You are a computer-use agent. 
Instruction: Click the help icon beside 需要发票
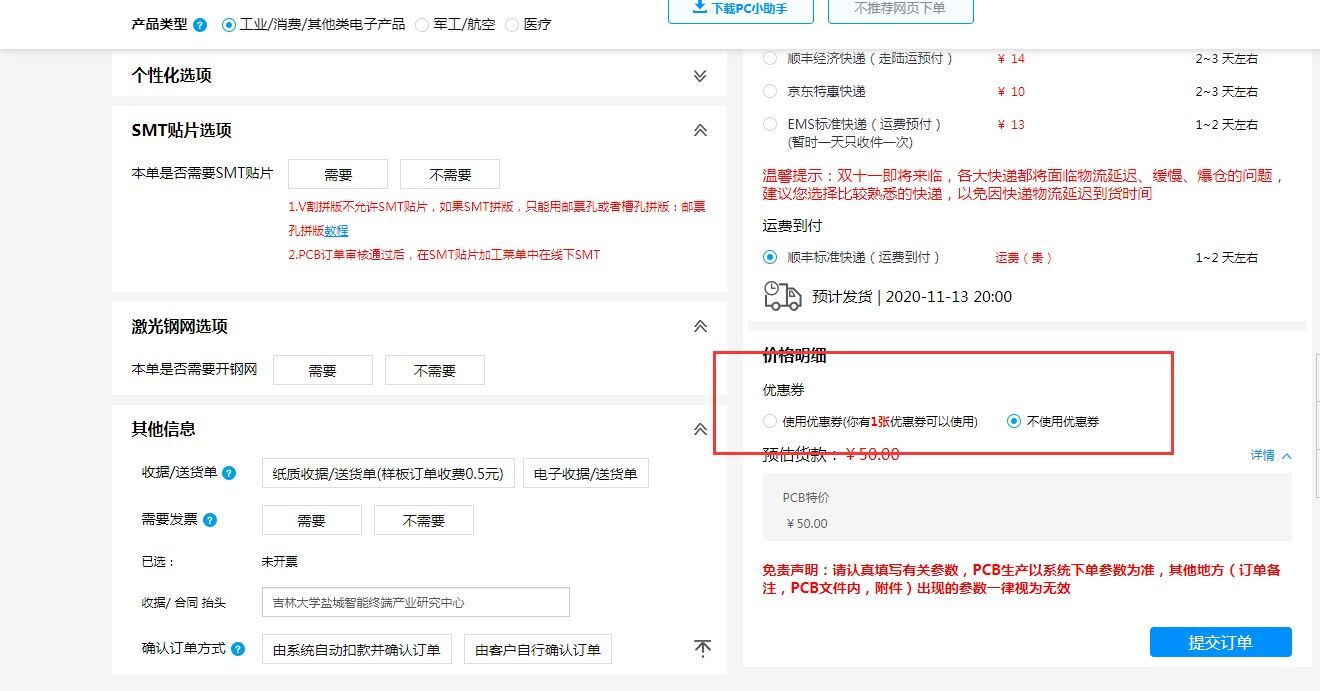click(210, 520)
